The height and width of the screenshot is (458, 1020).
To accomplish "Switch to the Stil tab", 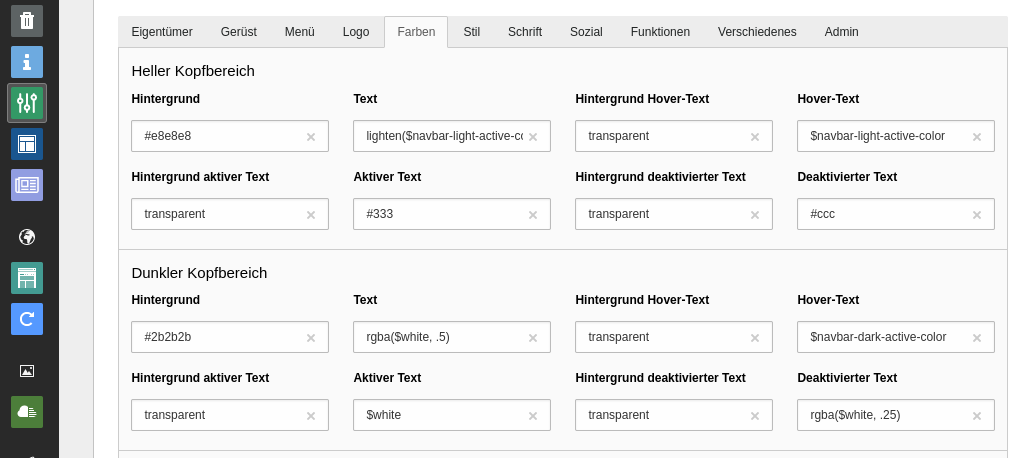I will tap(472, 32).
